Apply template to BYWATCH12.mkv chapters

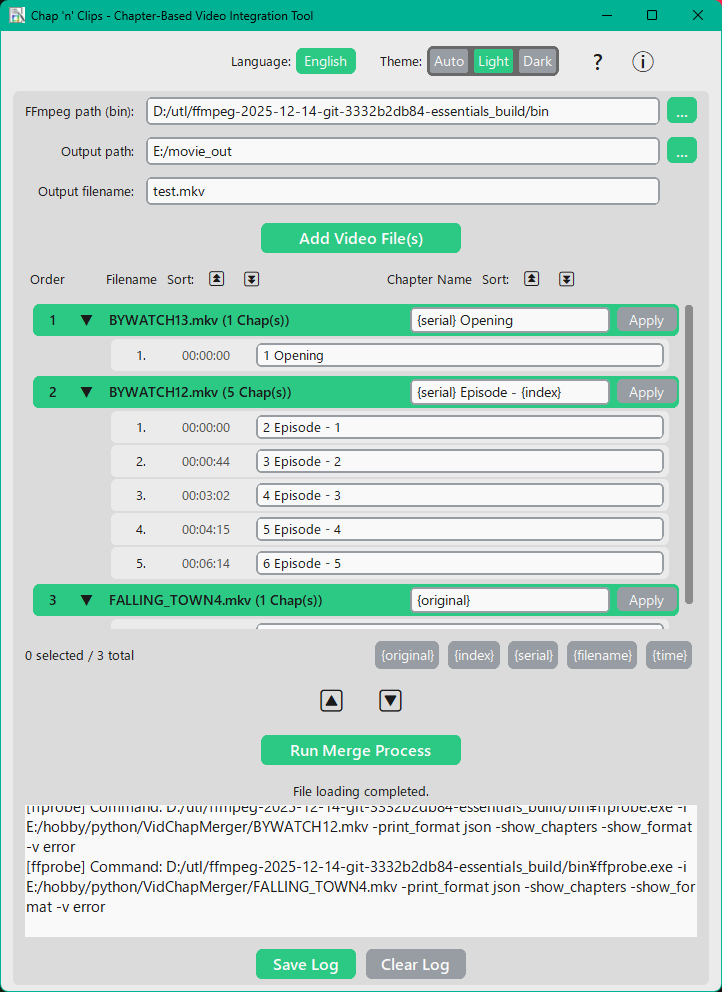[x=646, y=392]
